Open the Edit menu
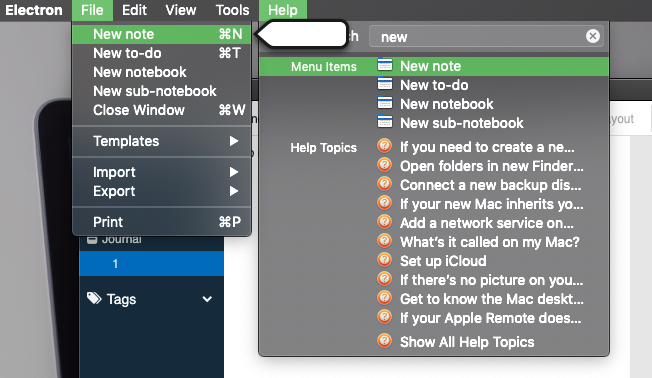This screenshot has height=378, width=652. click(134, 10)
